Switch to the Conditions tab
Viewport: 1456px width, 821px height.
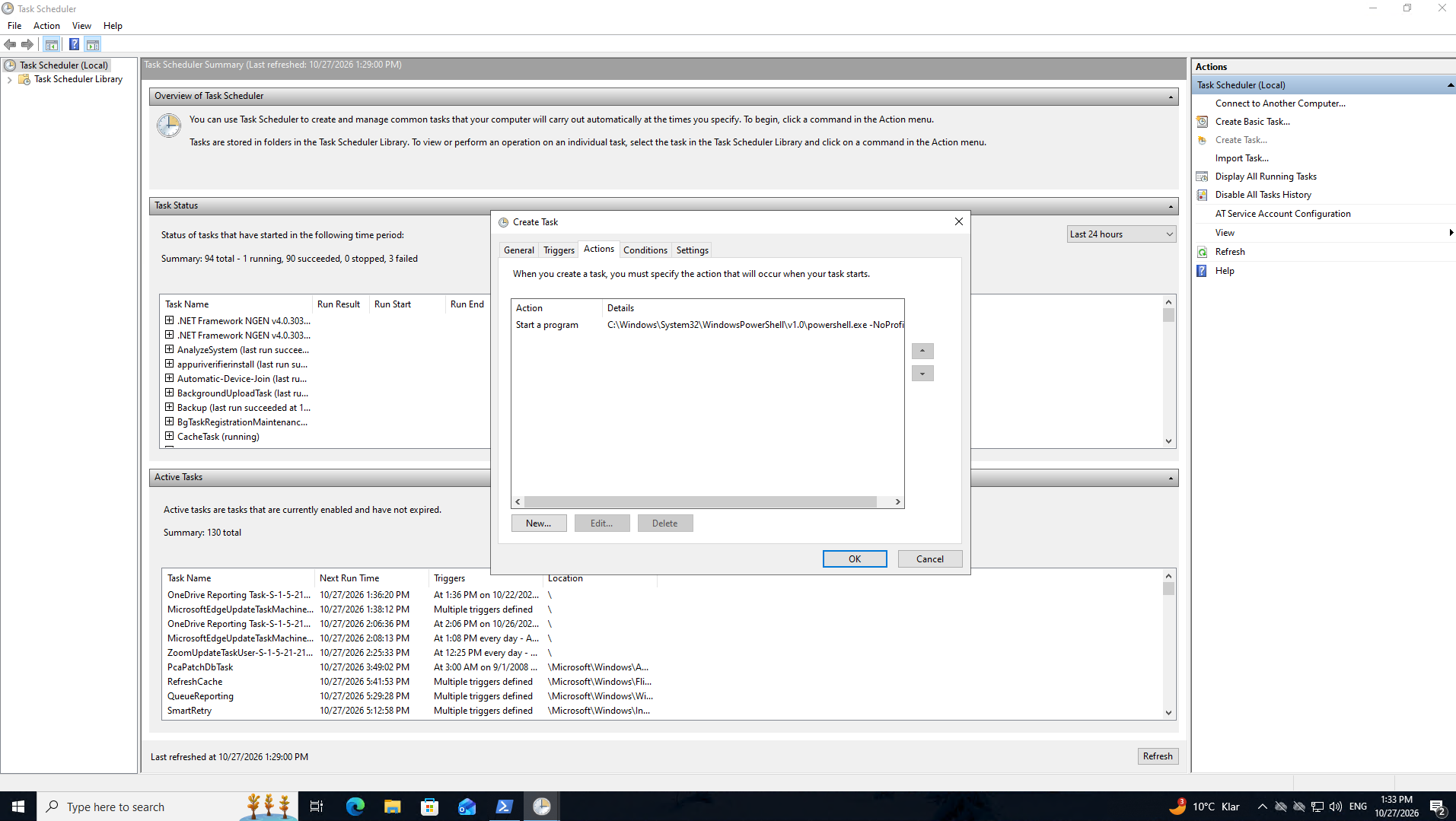(x=645, y=250)
